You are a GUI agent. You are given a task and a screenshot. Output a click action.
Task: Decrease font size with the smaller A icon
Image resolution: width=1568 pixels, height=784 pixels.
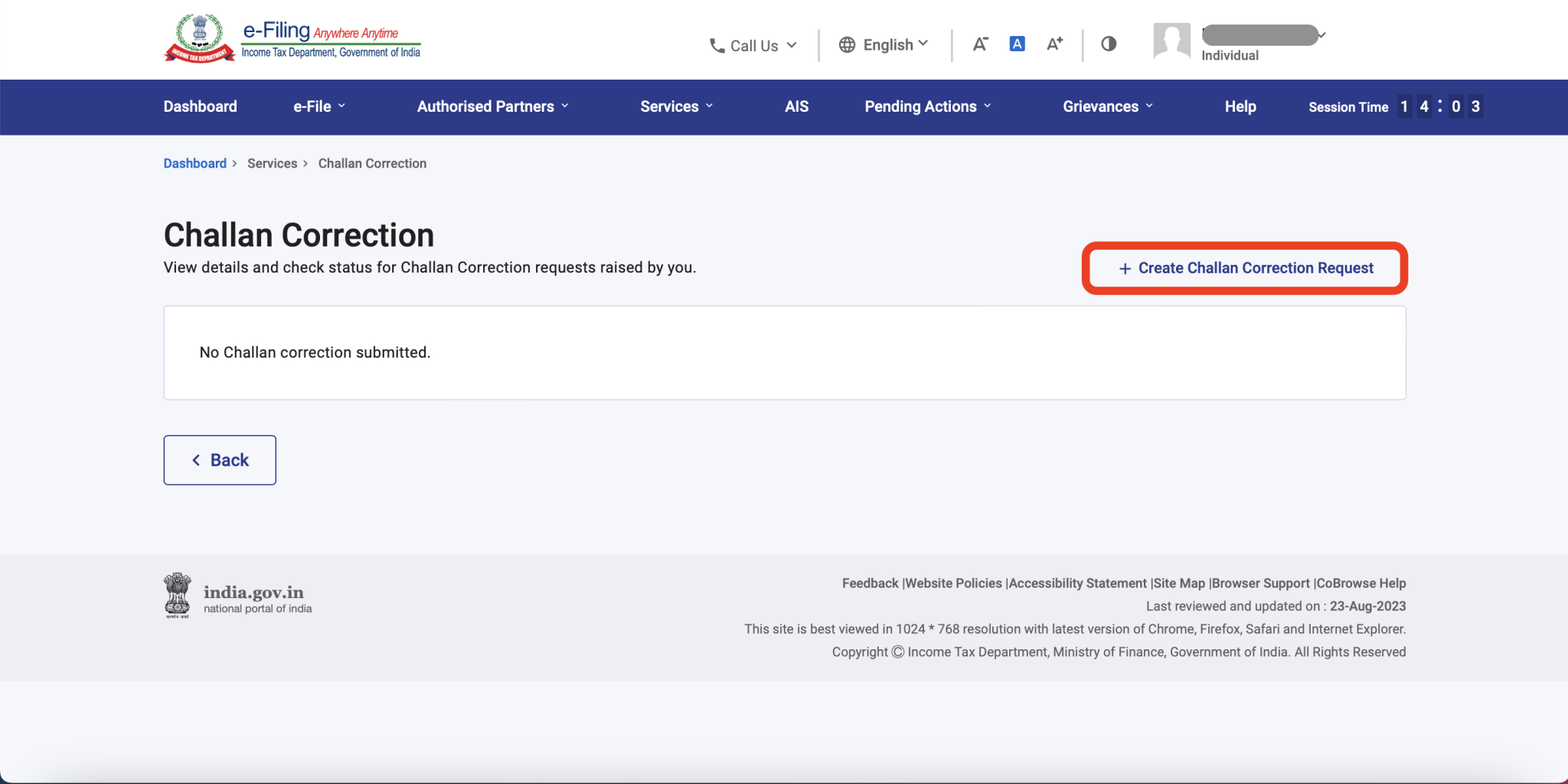tap(980, 44)
